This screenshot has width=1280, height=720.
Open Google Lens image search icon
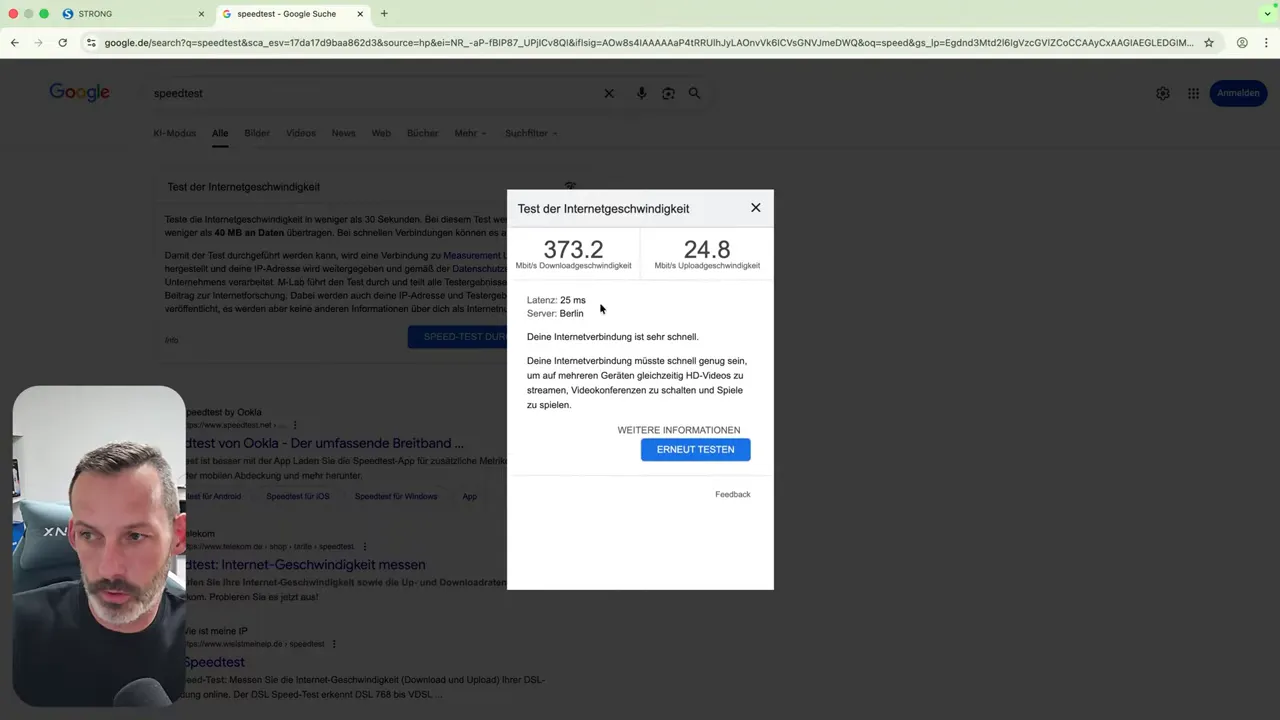tap(668, 93)
